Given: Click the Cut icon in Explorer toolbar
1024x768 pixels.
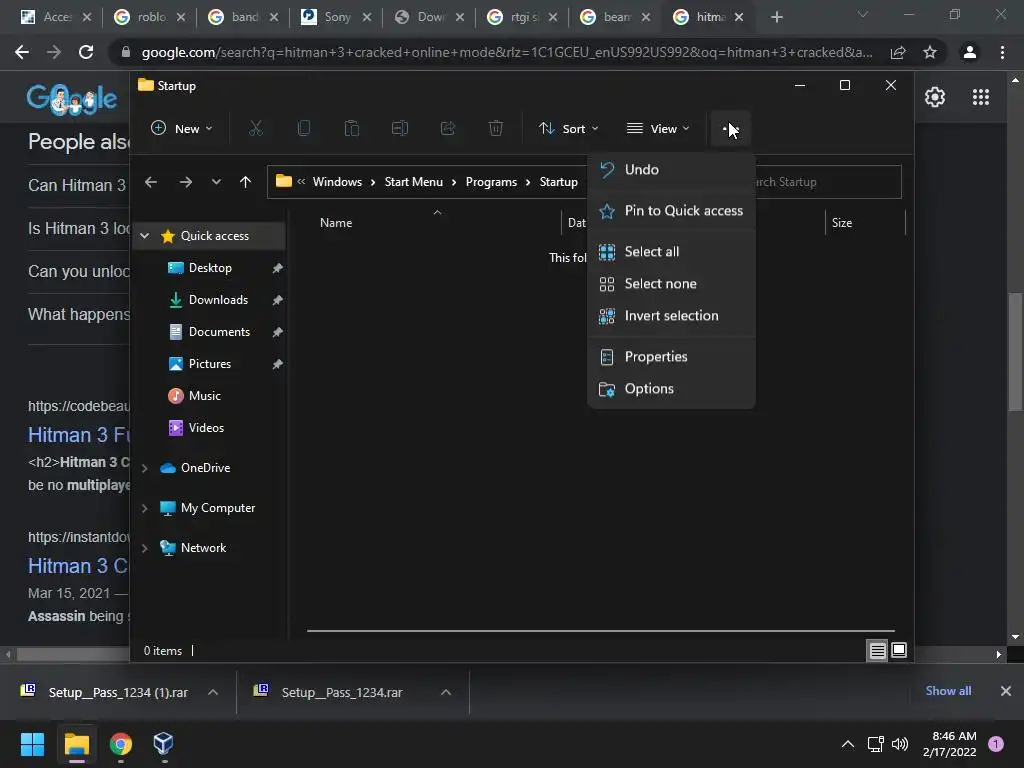Looking at the screenshot, I should coord(255,129).
